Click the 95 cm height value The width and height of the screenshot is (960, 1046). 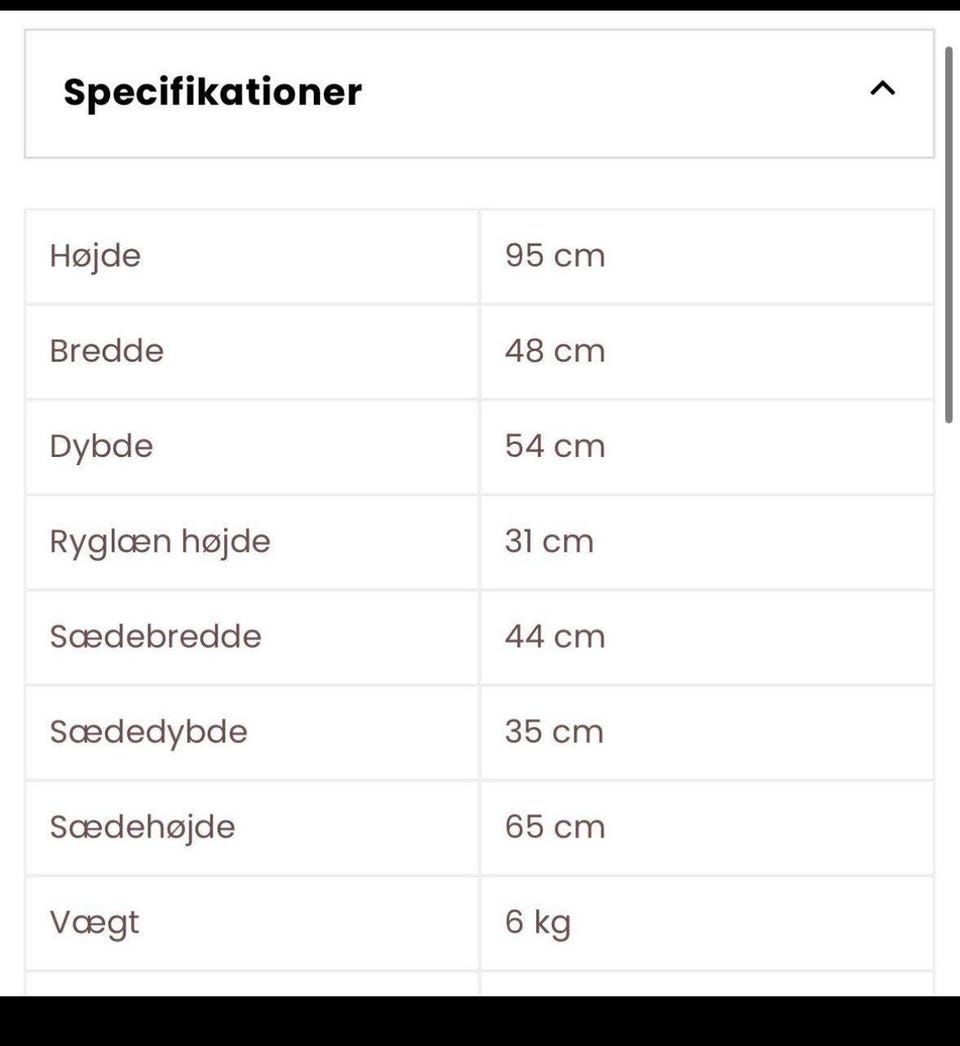555,256
